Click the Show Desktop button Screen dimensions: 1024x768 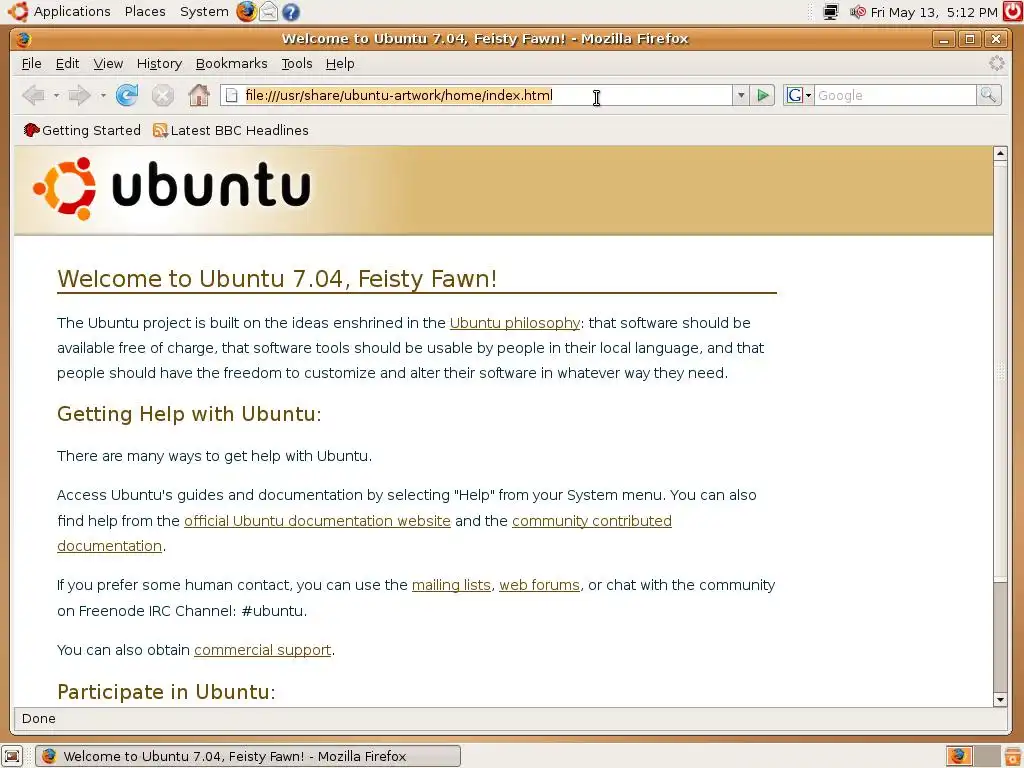[12, 756]
